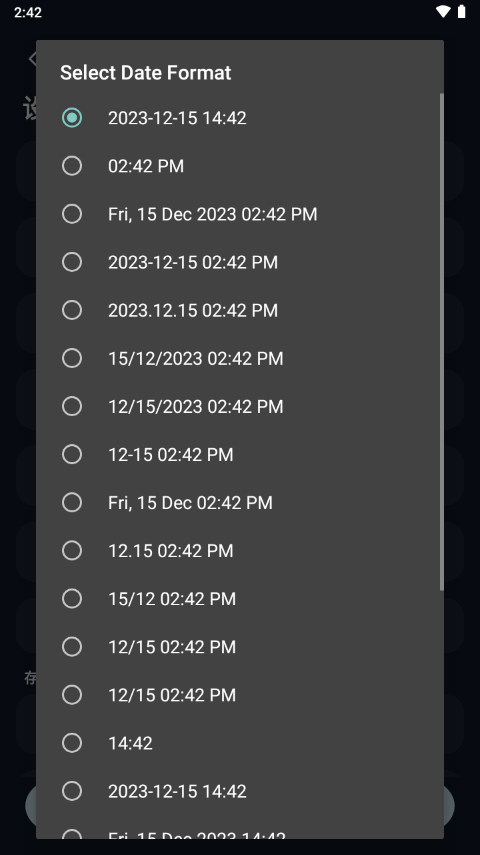
Task: Pick the 2023-12-15 02:42 PM option
Action: 239,262
